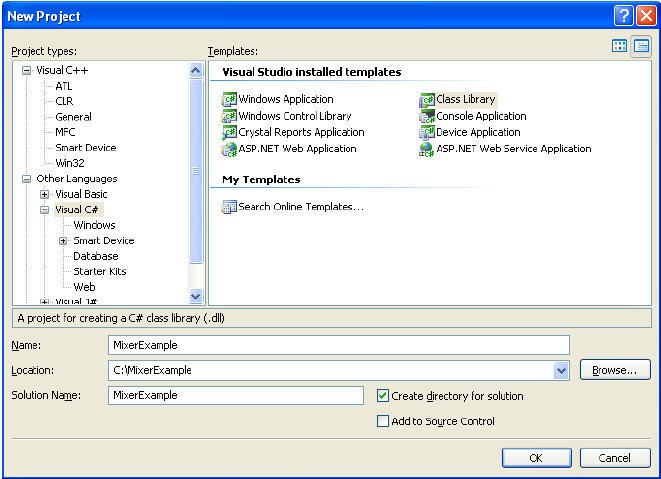Select Web under Visual C#
The height and width of the screenshot is (479, 661).
[84, 287]
